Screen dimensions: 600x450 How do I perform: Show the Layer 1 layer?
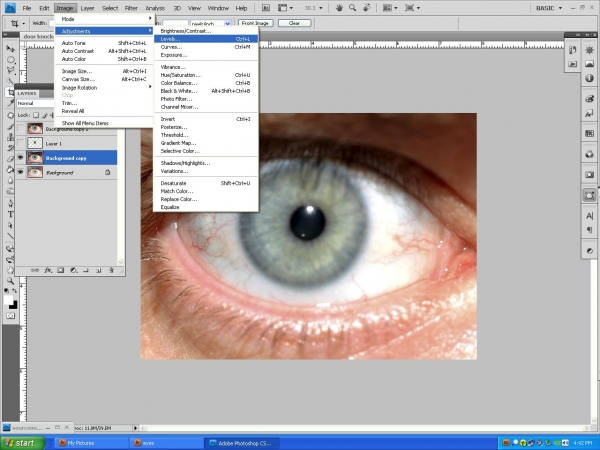tap(20, 143)
